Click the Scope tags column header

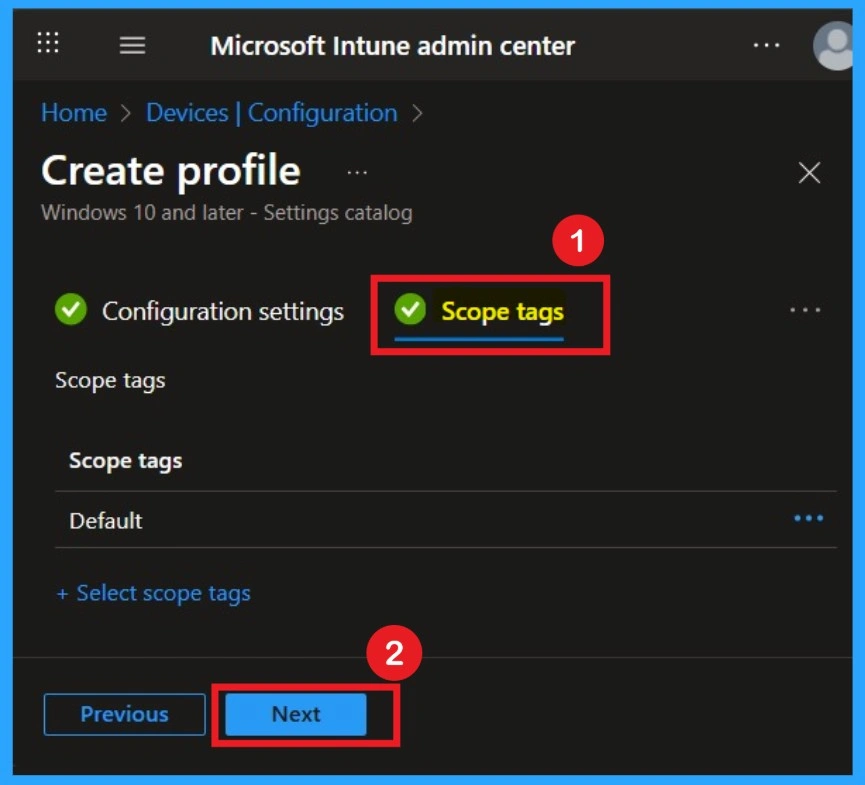[x=125, y=461]
